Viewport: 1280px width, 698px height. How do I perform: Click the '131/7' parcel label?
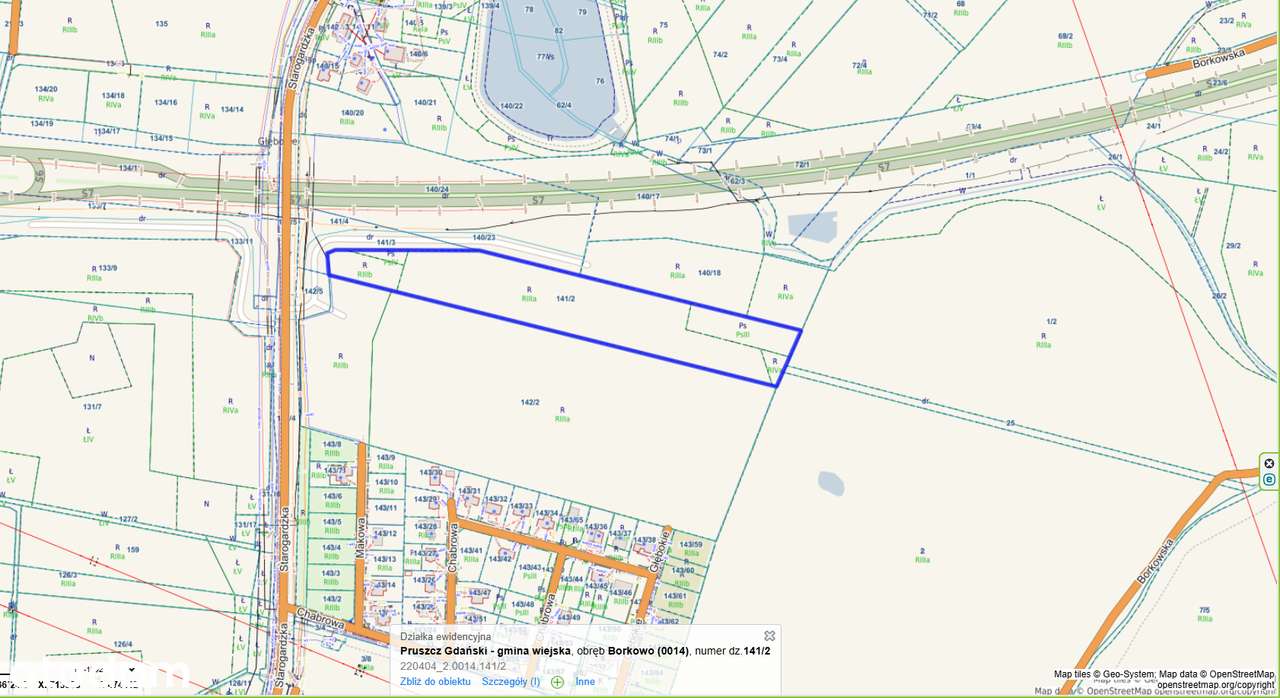click(92, 406)
